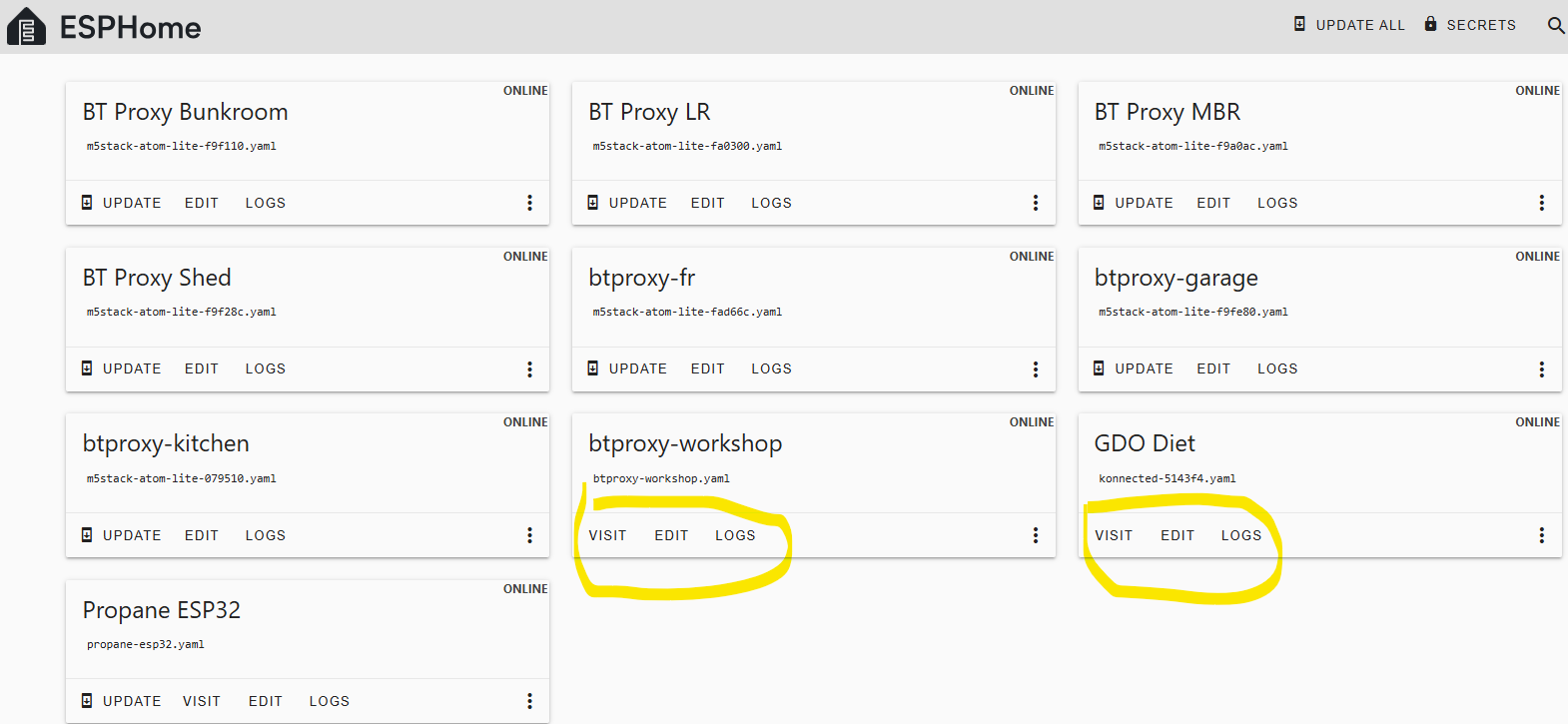View logs for GDO Diet
1568x724 pixels.
(x=1242, y=535)
